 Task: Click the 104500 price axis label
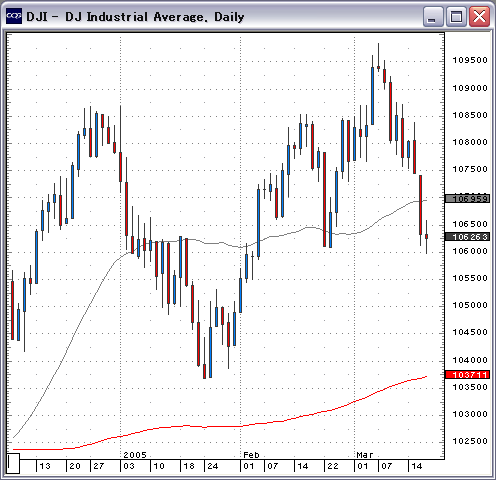pyautogui.click(x=470, y=332)
